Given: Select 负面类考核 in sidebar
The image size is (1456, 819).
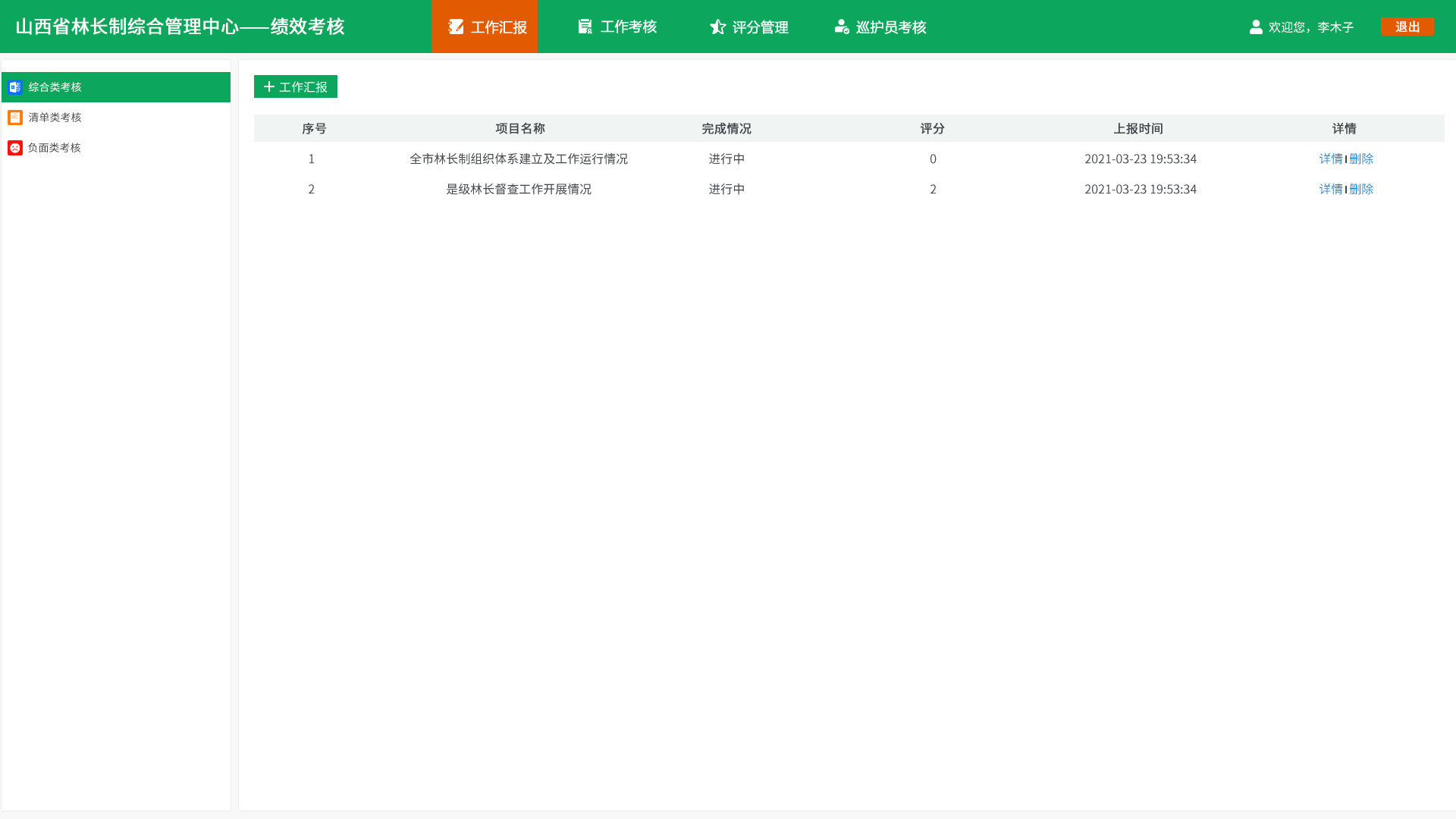Looking at the screenshot, I should pyautogui.click(x=55, y=148).
